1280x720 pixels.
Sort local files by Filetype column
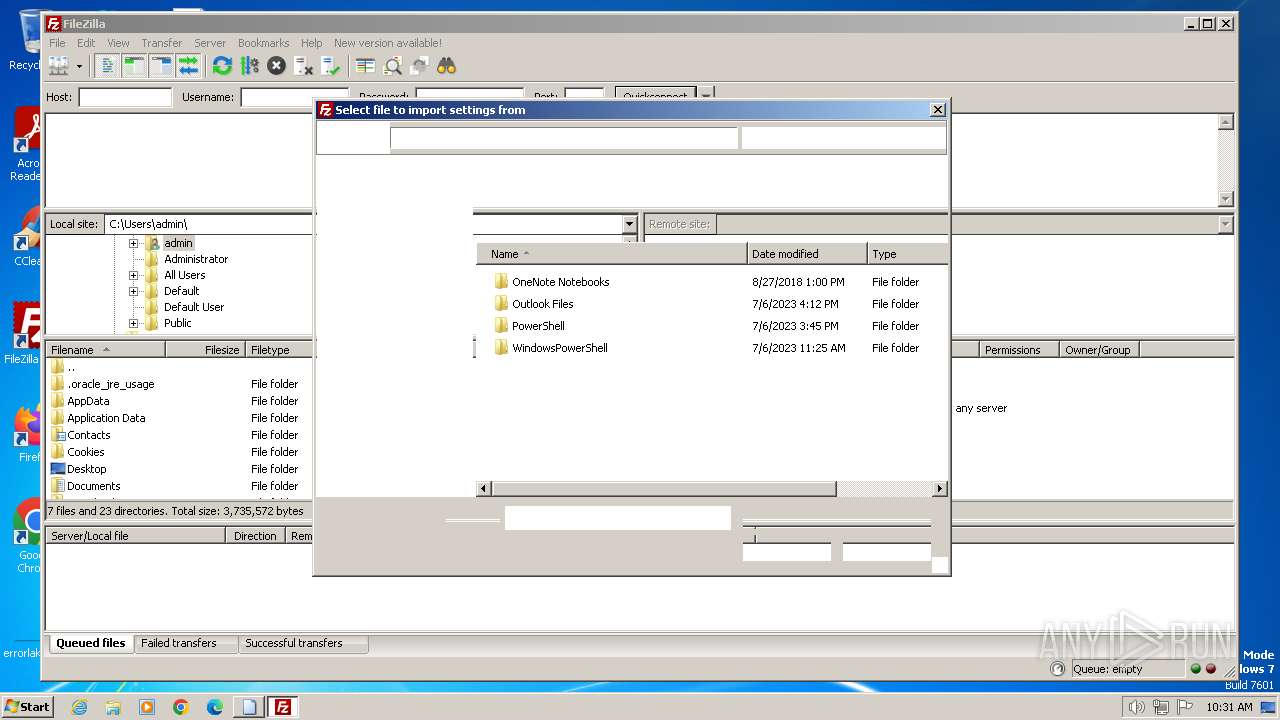[279, 350]
